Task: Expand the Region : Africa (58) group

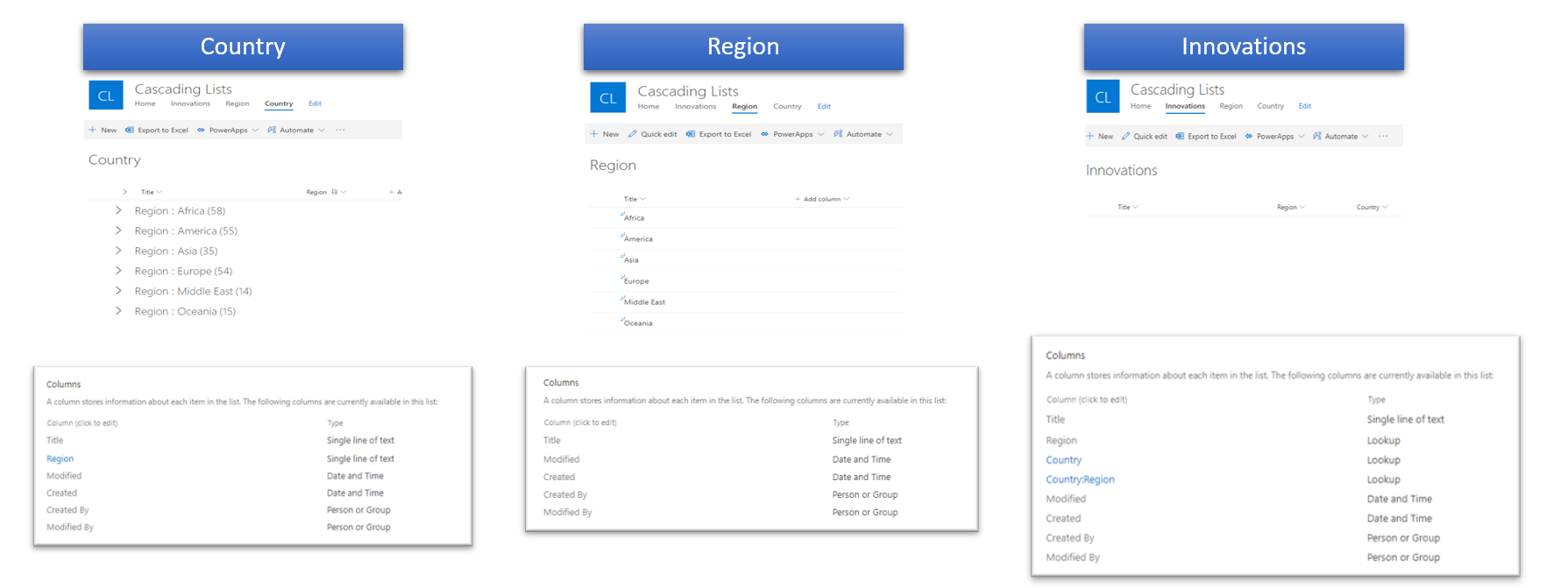Action: (x=118, y=210)
